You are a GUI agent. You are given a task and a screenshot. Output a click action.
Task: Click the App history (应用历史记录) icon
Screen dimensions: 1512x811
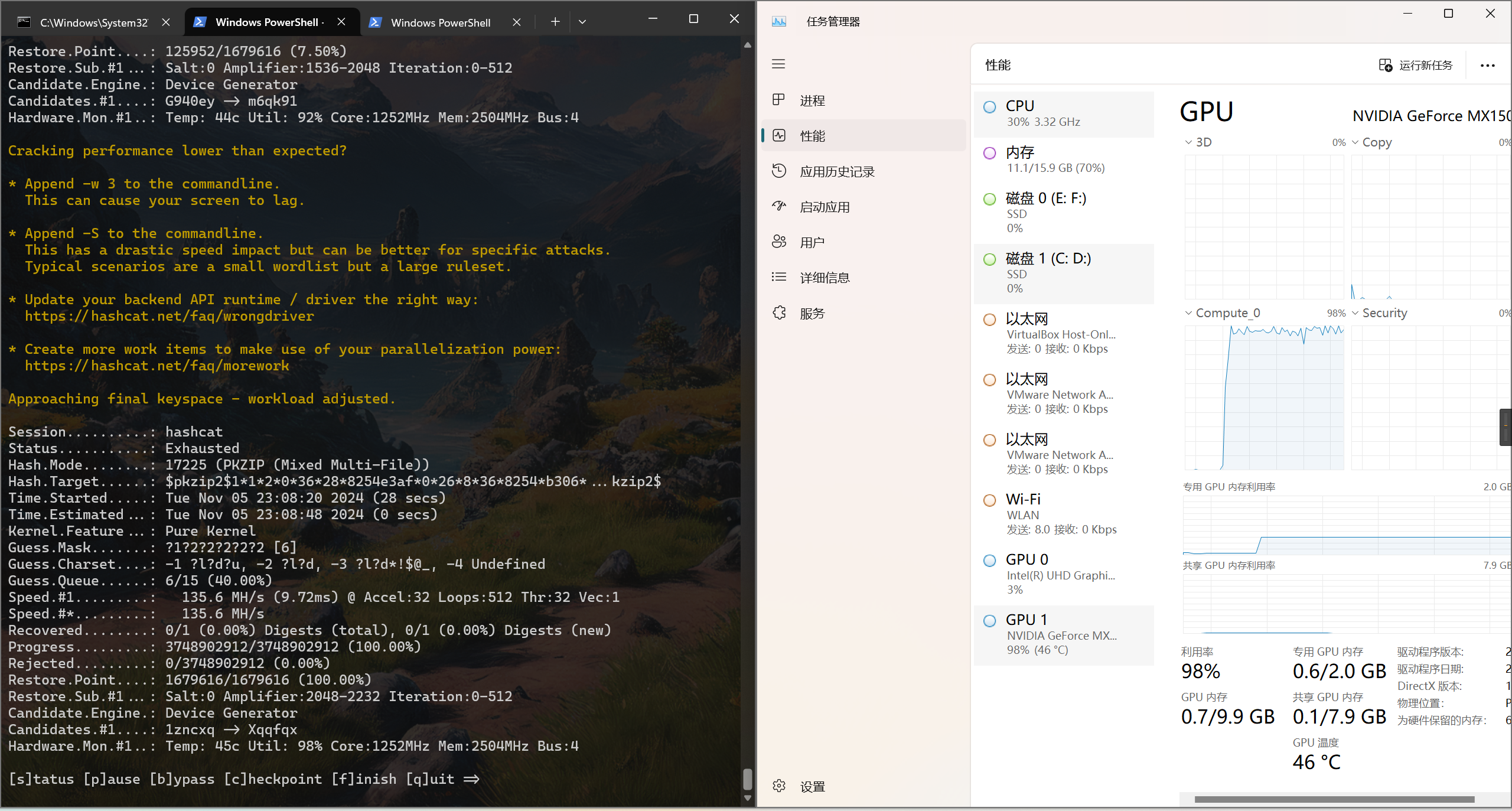click(779, 171)
